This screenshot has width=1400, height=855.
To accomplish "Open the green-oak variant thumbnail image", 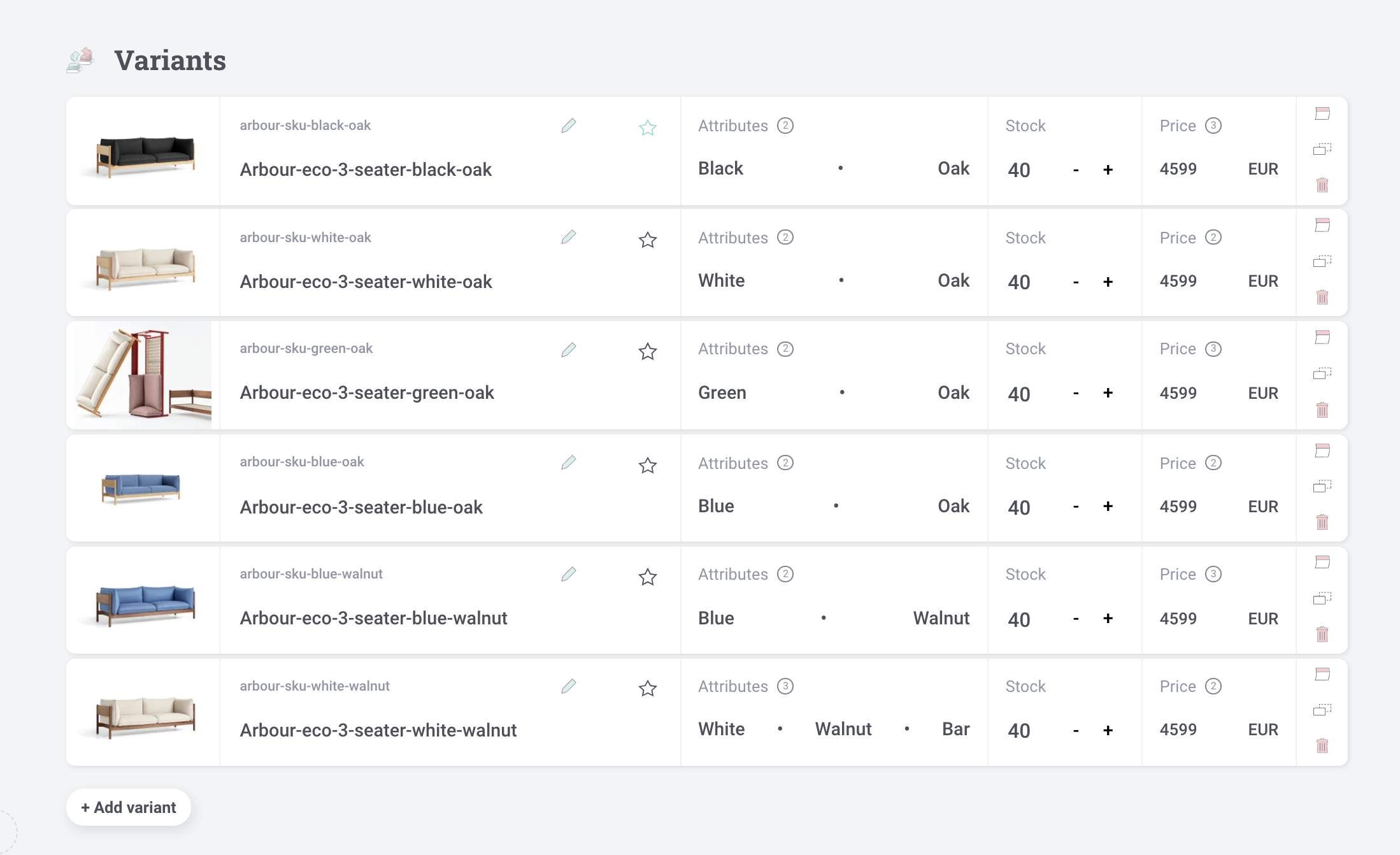I will (x=143, y=375).
